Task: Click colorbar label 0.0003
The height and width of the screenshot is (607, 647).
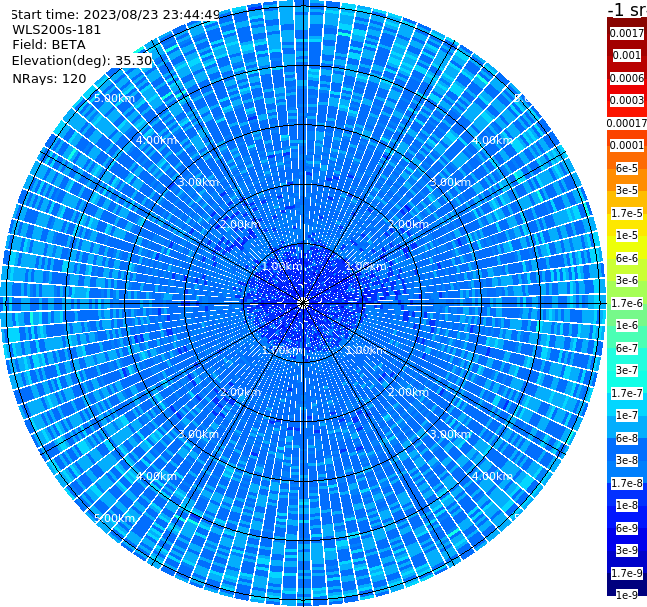Action: coord(627,100)
